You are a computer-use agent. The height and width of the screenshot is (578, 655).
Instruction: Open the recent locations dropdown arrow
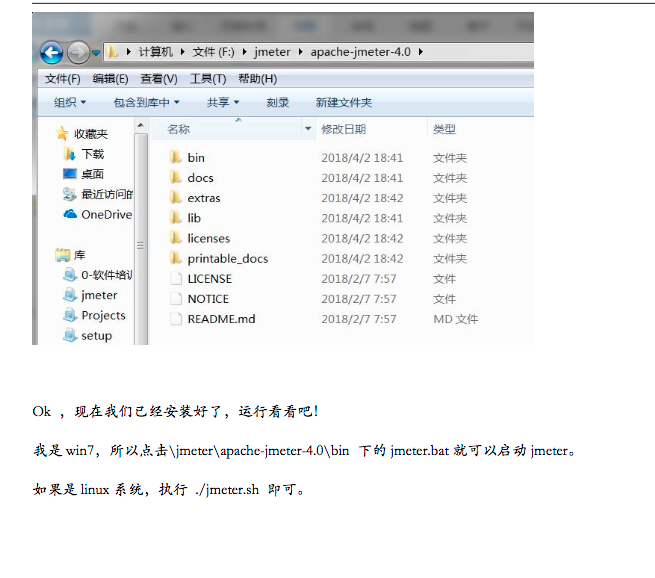(x=96, y=53)
